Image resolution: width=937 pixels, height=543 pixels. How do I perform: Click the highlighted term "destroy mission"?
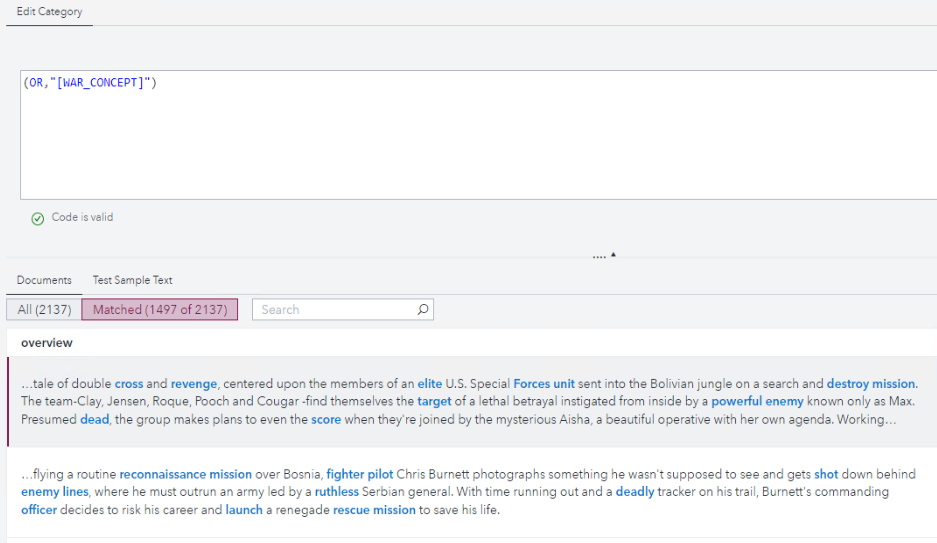[x=870, y=384]
